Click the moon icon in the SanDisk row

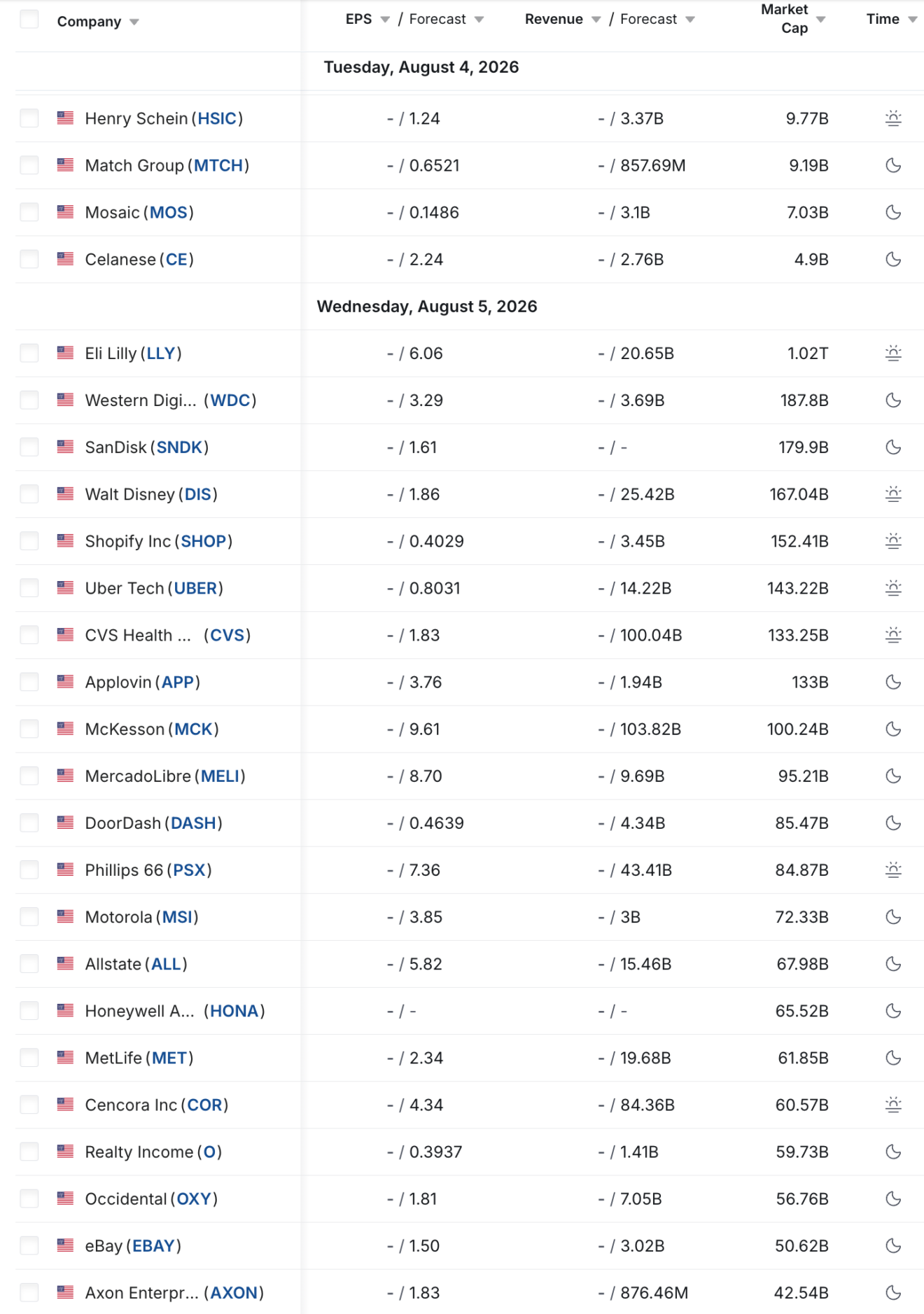point(893,447)
